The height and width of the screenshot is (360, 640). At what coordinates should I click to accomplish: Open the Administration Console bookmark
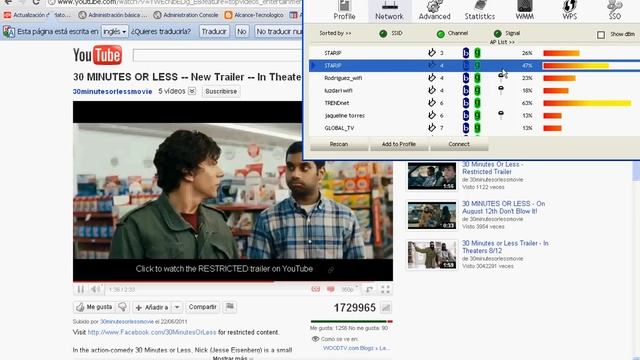pyautogui.click(x=186, y=15)
